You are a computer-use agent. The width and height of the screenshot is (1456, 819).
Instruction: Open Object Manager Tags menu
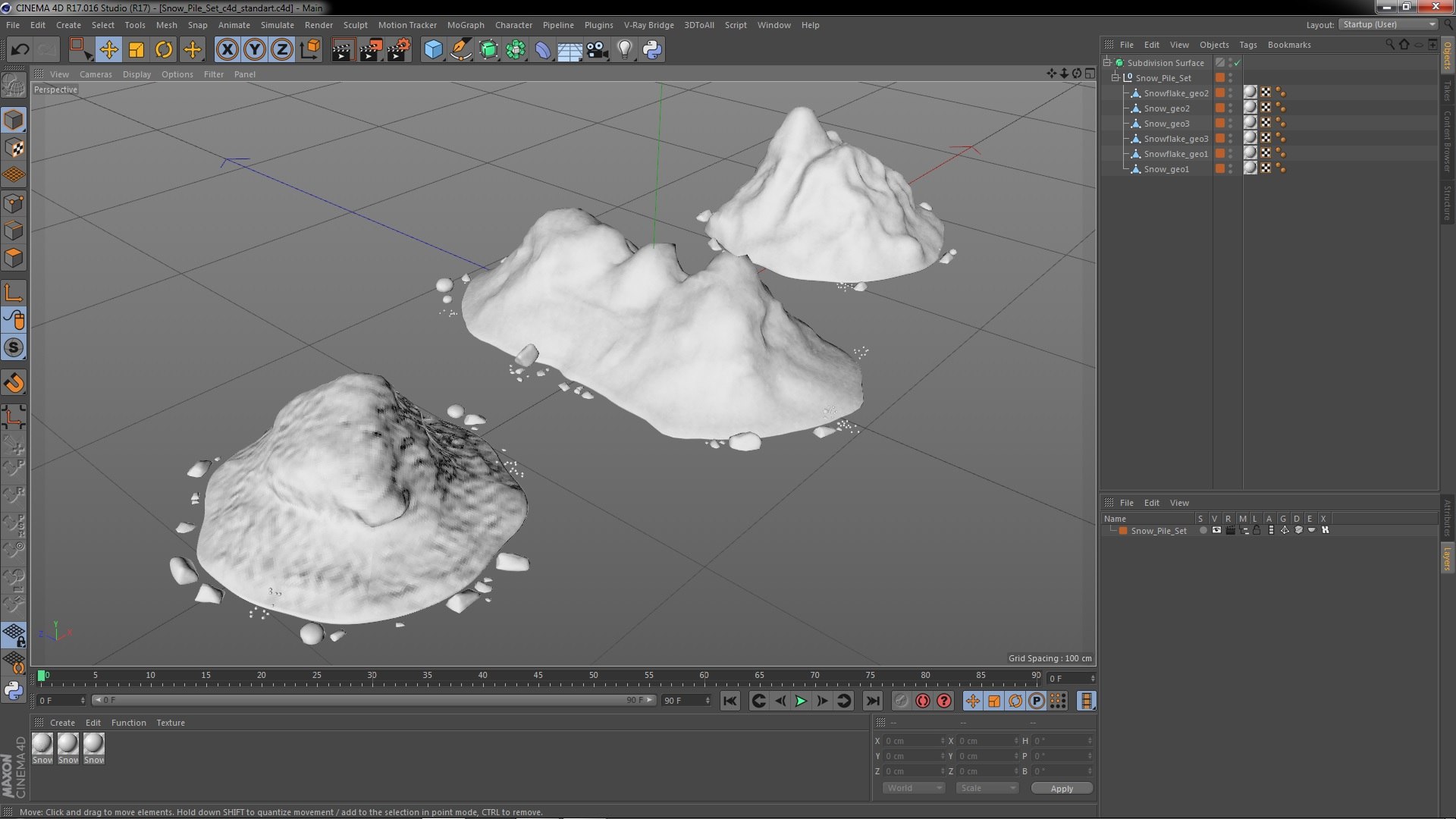coord(1247,45)
